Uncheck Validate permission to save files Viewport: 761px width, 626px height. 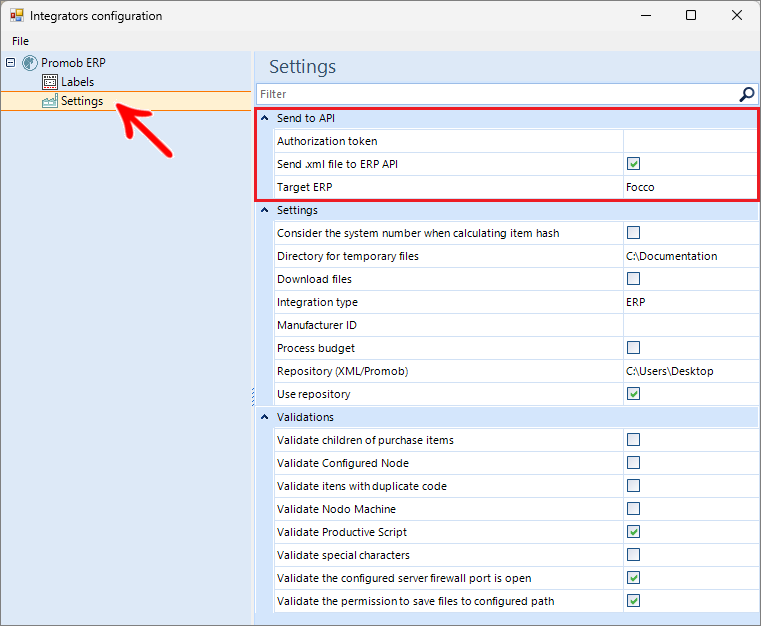pyautogui.click(x=633, y=601)
